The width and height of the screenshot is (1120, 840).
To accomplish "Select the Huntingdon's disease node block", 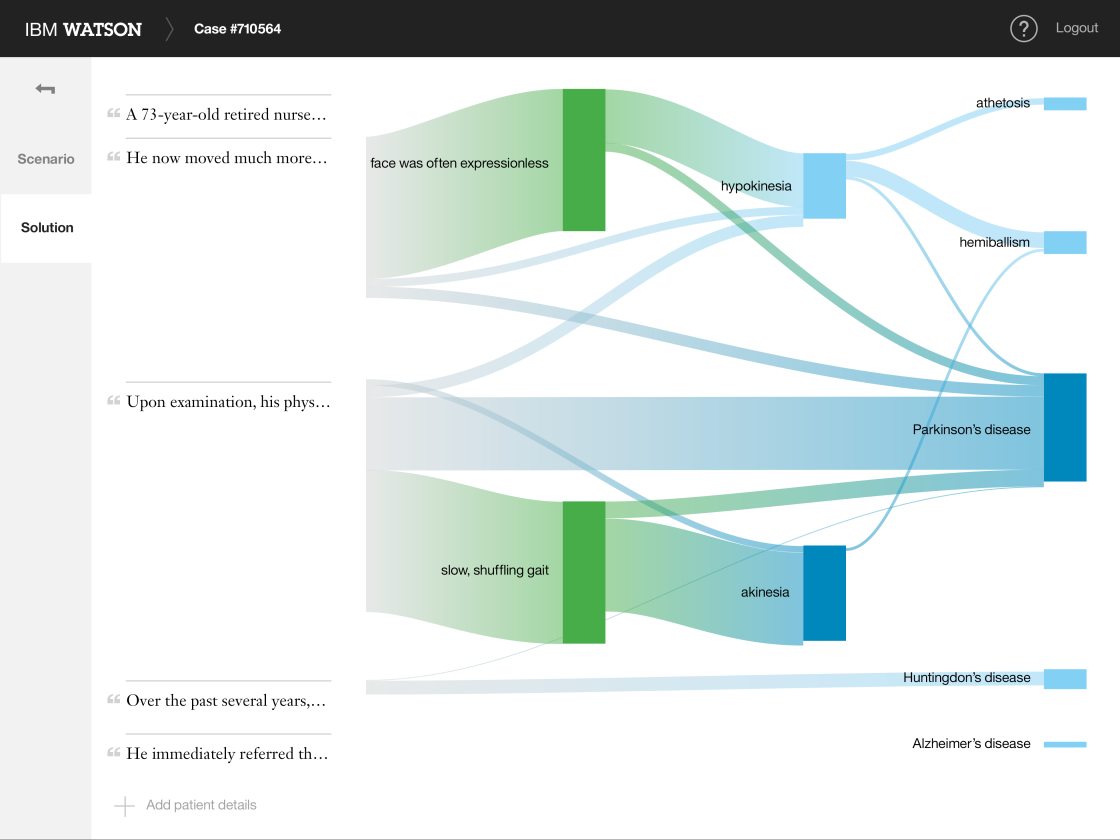I will tap(1065, 679).
